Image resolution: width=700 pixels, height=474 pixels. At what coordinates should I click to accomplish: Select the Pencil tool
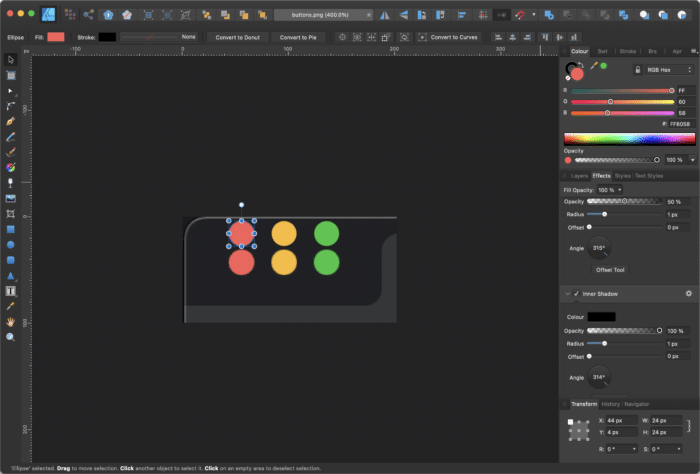(11, 137)
